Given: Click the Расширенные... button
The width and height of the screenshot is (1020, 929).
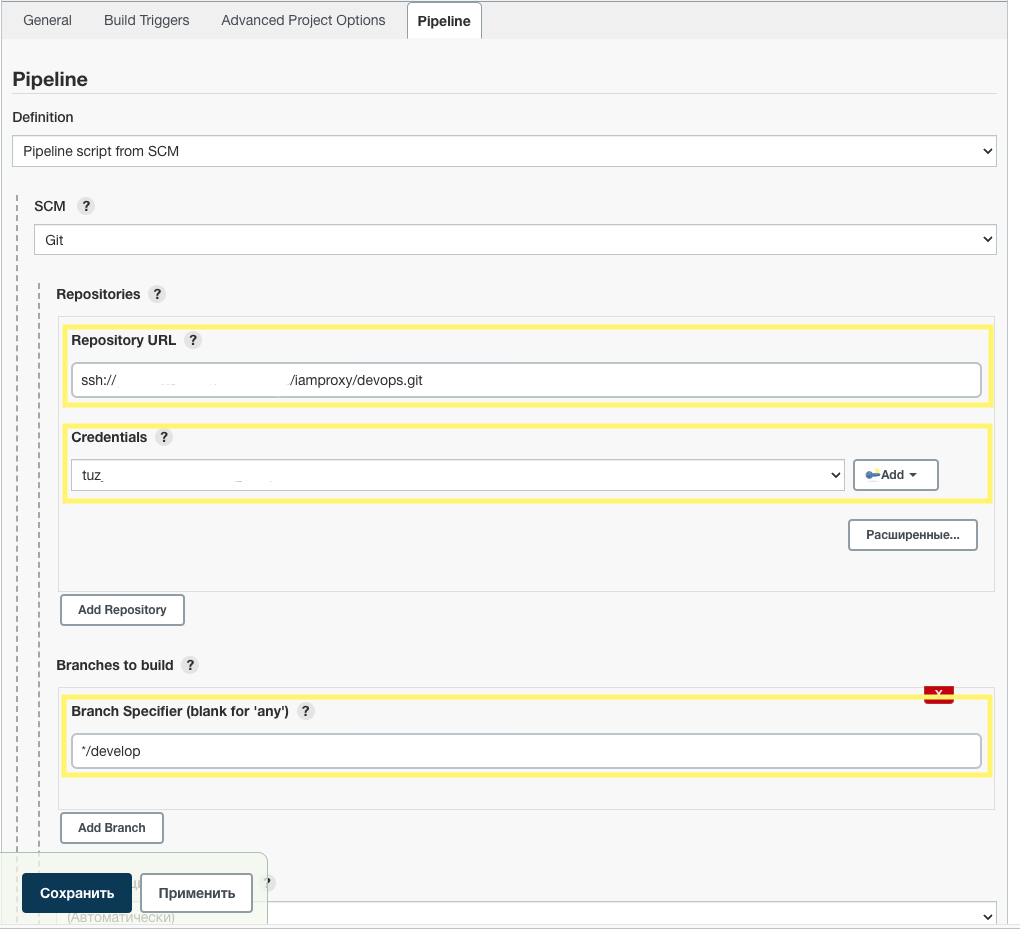Looking at the screenshot, I should pyautogui.click(x=912, y=535).
